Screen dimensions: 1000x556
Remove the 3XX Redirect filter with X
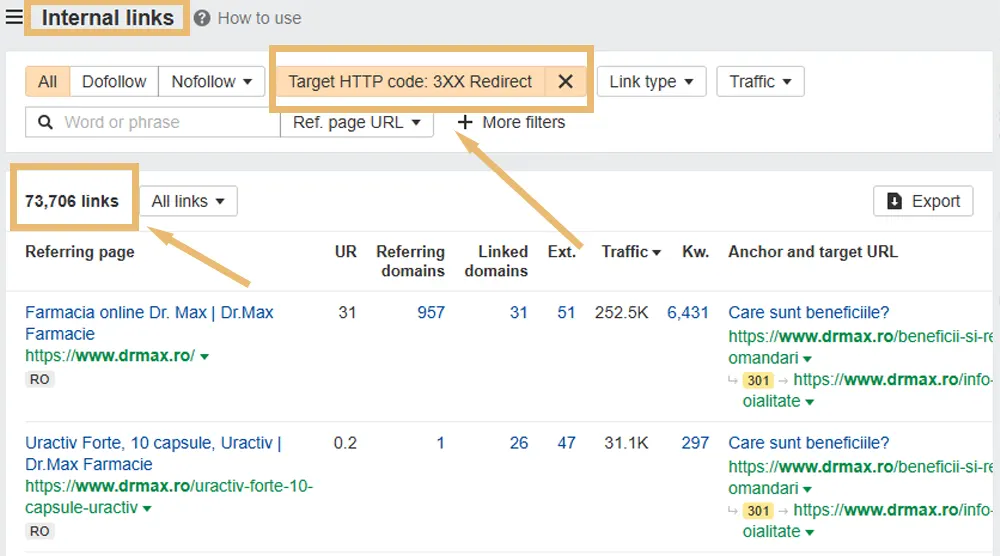(565, 82)
